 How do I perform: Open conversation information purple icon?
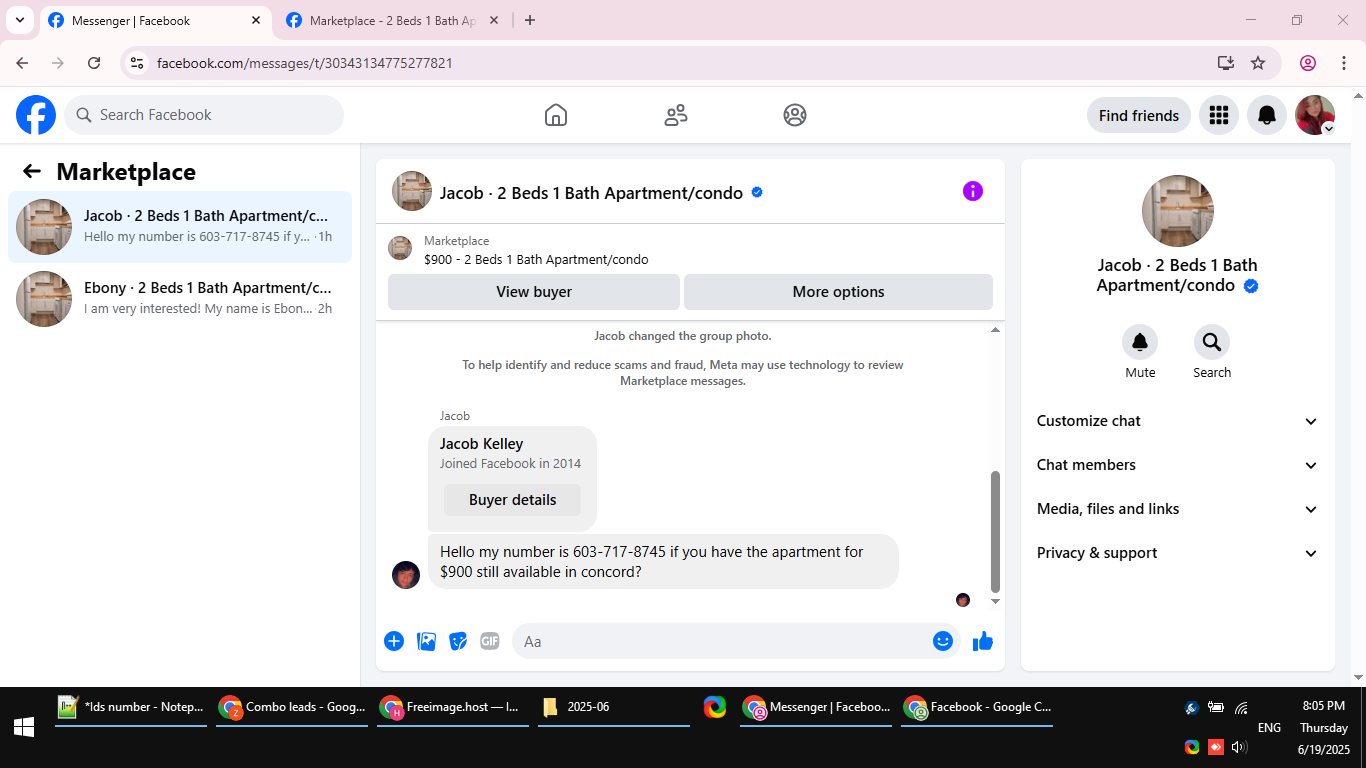973,191
